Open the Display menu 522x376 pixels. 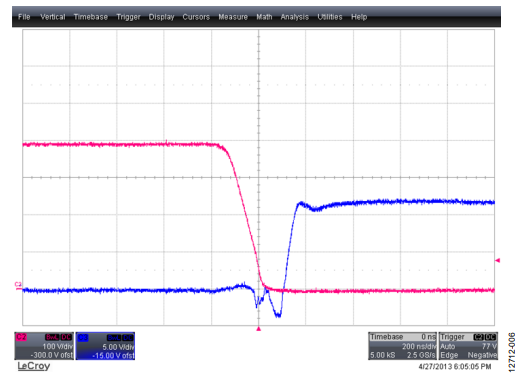(161, 17)
